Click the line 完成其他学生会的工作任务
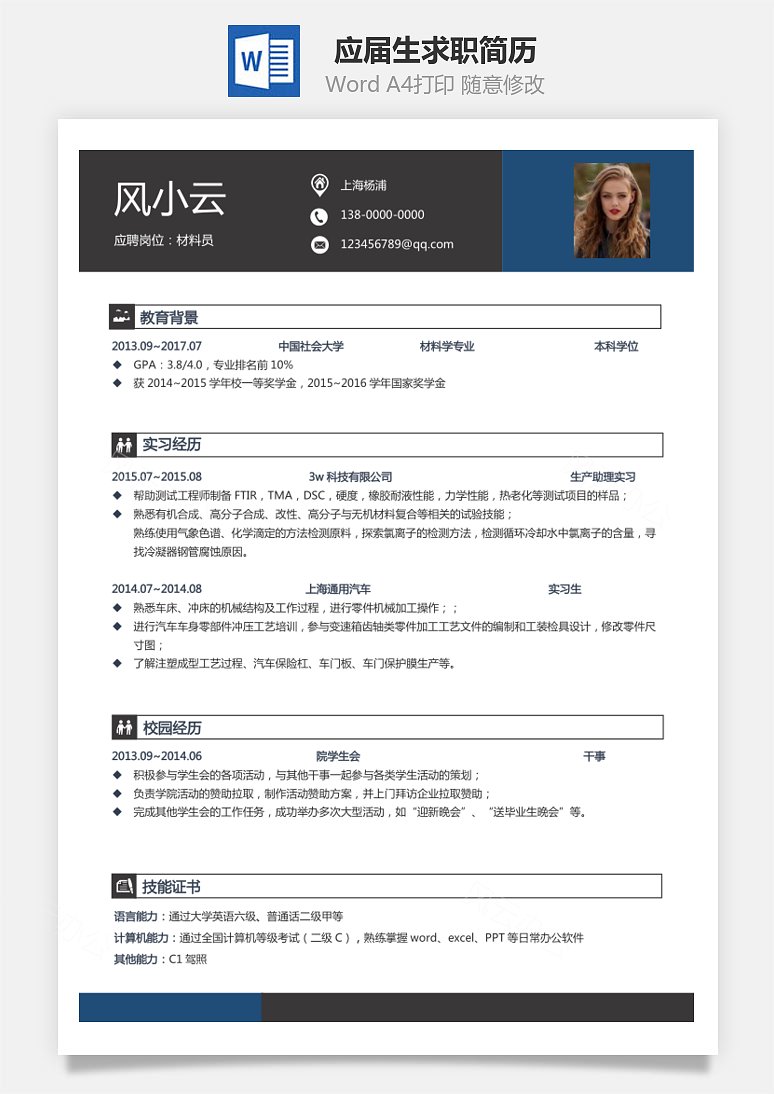This screenshot has height=1094, width=774. tap(359, 812)
